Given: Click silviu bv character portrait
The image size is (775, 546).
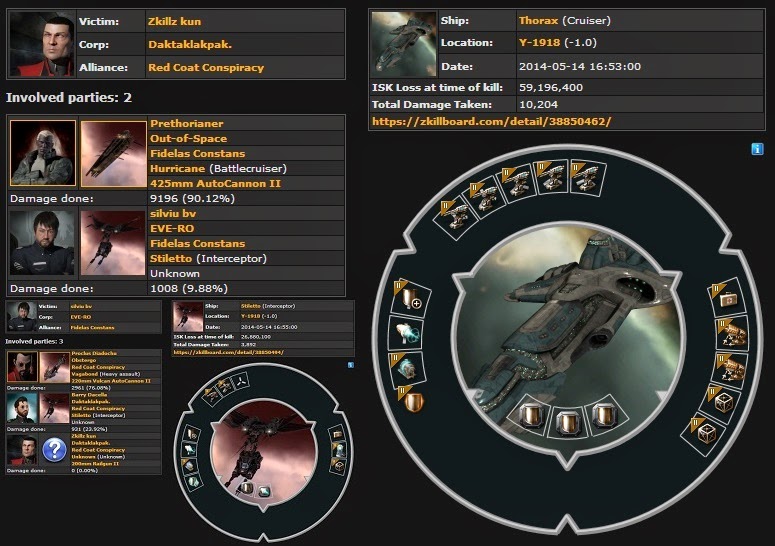Looking at the screenshot, I should tap(43, 243).
